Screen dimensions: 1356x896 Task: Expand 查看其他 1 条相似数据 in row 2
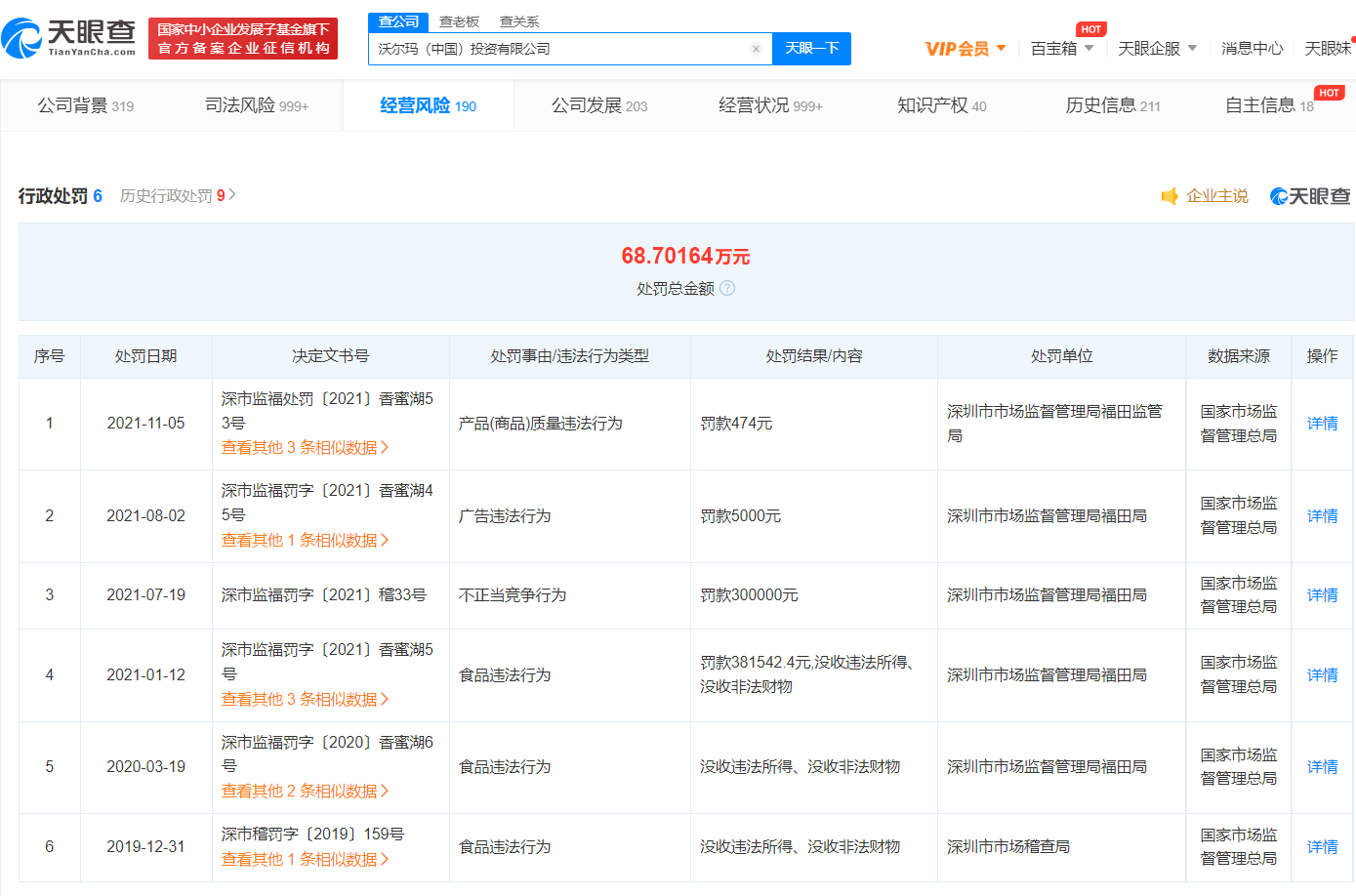306,540
